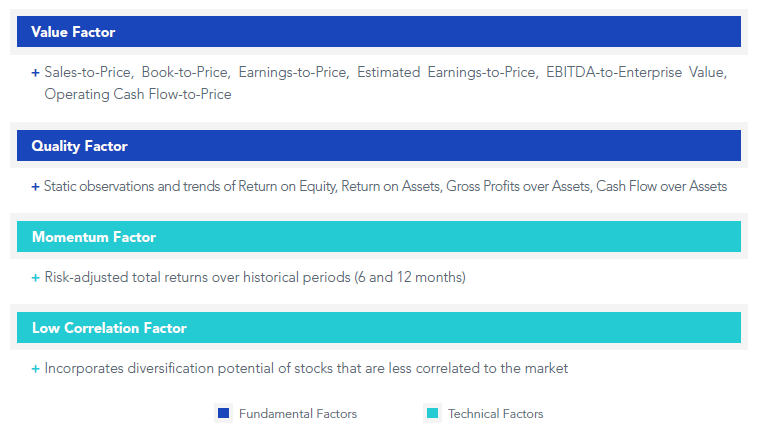This screenshot has width=757, height=427.
Task: Click the Momentum Factor header bar
Action: coord(378,237)
